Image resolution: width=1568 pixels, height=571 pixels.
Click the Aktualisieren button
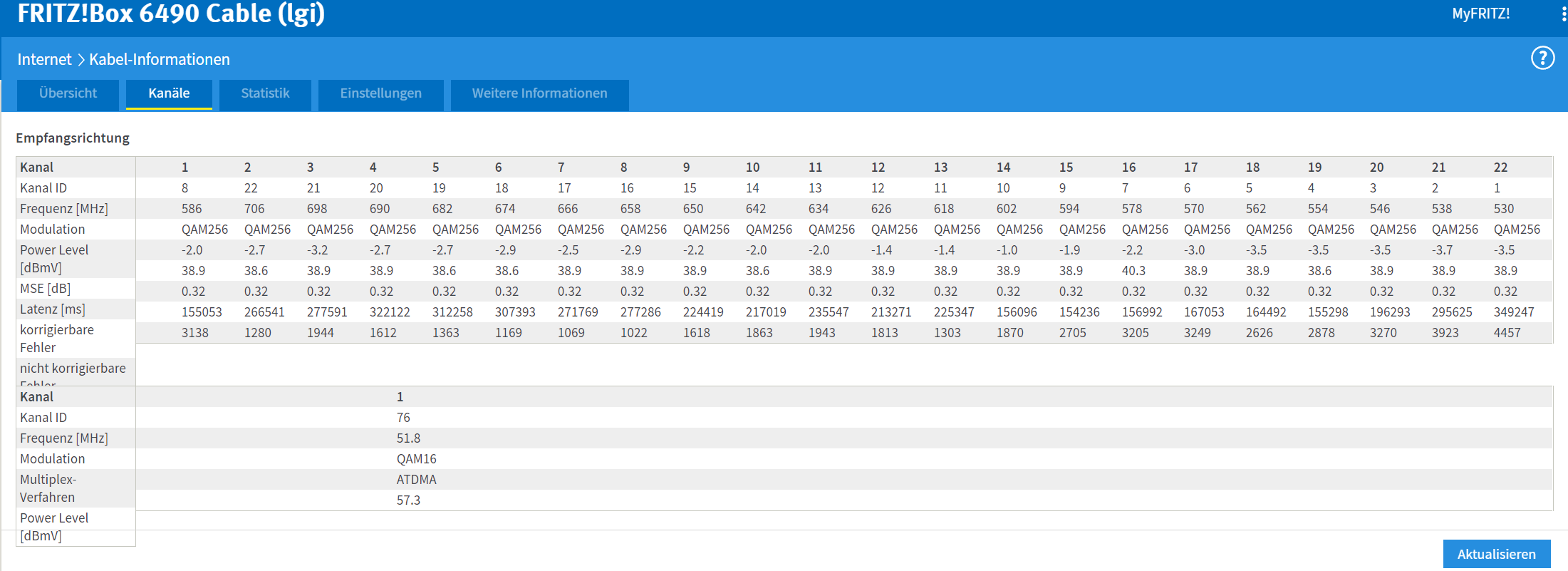click(1496, 554)
